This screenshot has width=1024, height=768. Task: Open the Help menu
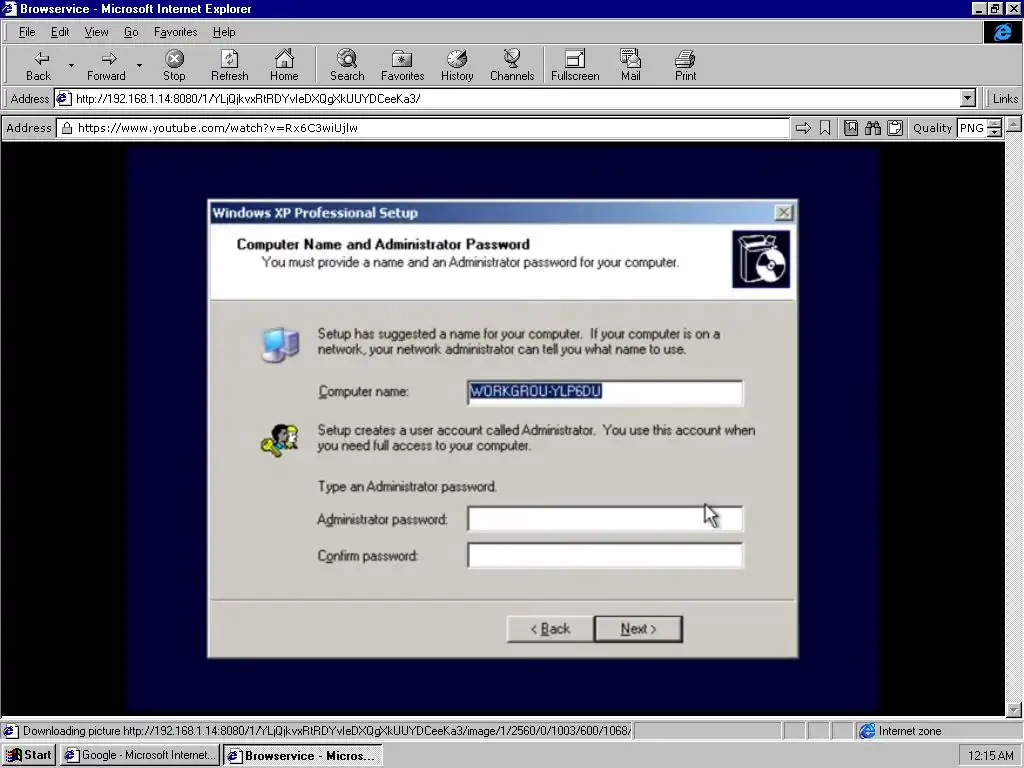tap(224, 32)
